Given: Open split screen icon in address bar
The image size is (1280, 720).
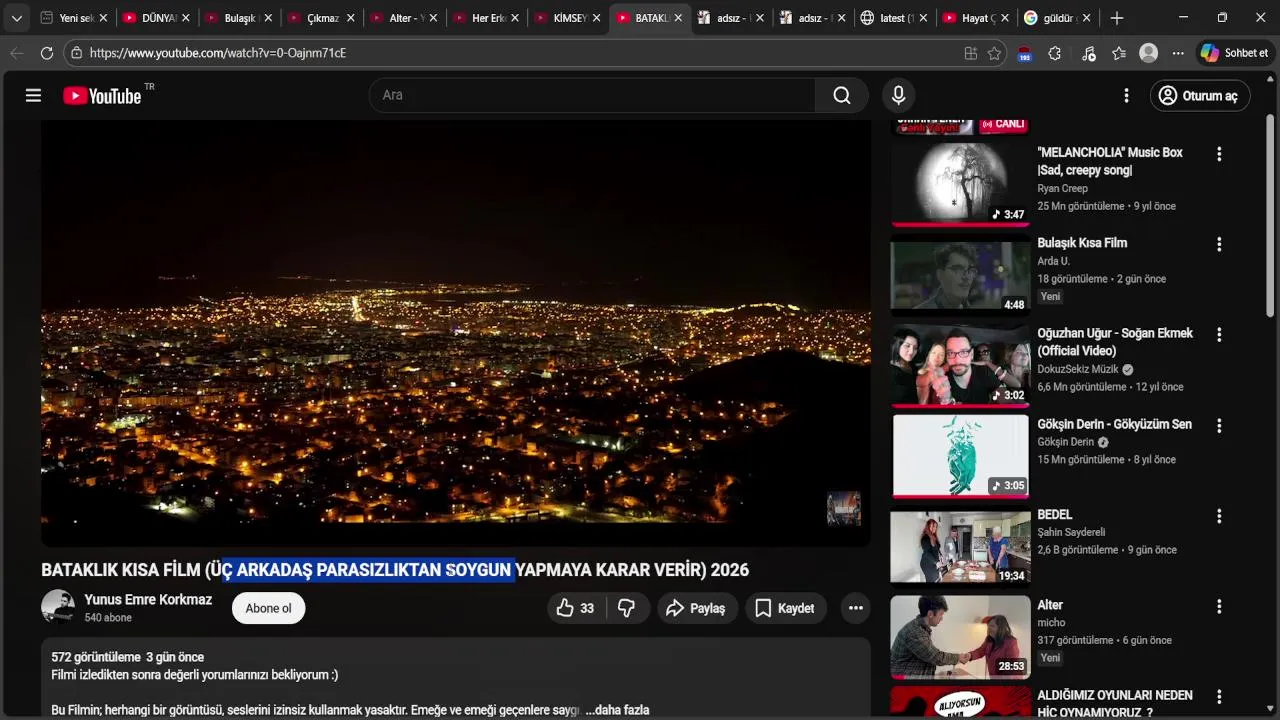Looking at the screenshot, I should pyautogui.click(x=970, y=53).
